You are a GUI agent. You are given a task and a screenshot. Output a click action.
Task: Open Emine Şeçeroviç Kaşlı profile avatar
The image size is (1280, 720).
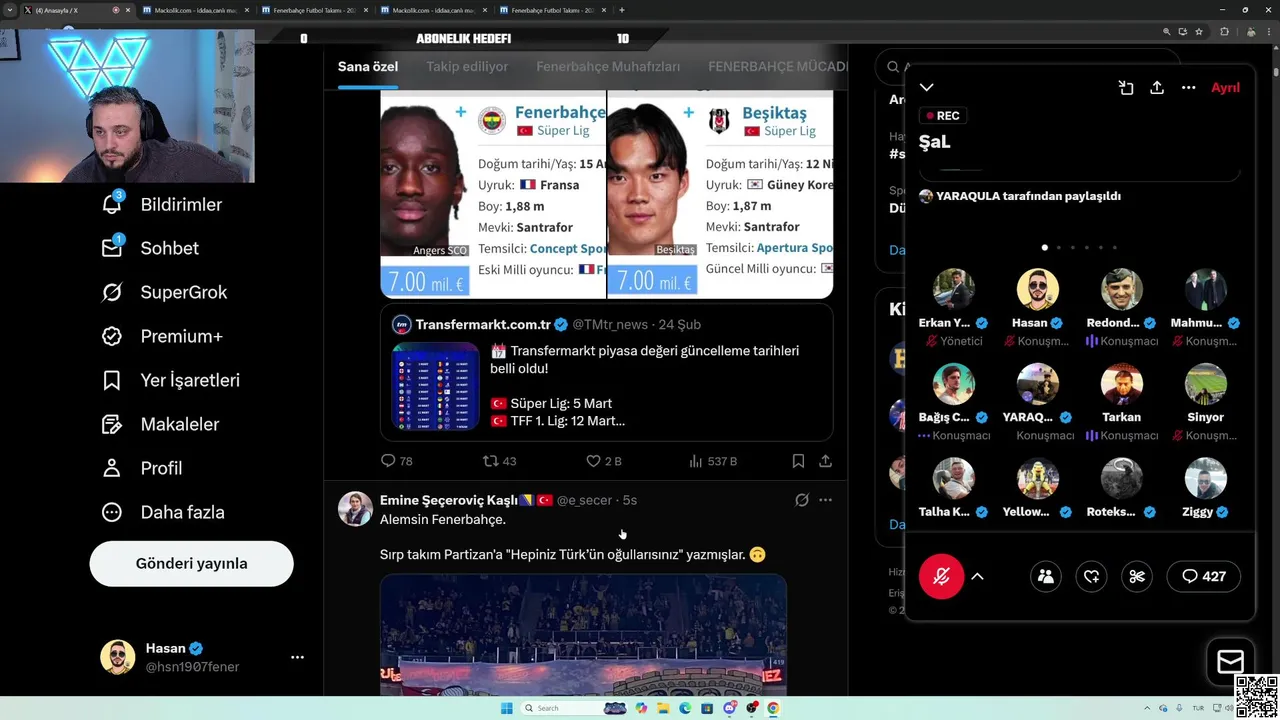[x=355, y=509]
